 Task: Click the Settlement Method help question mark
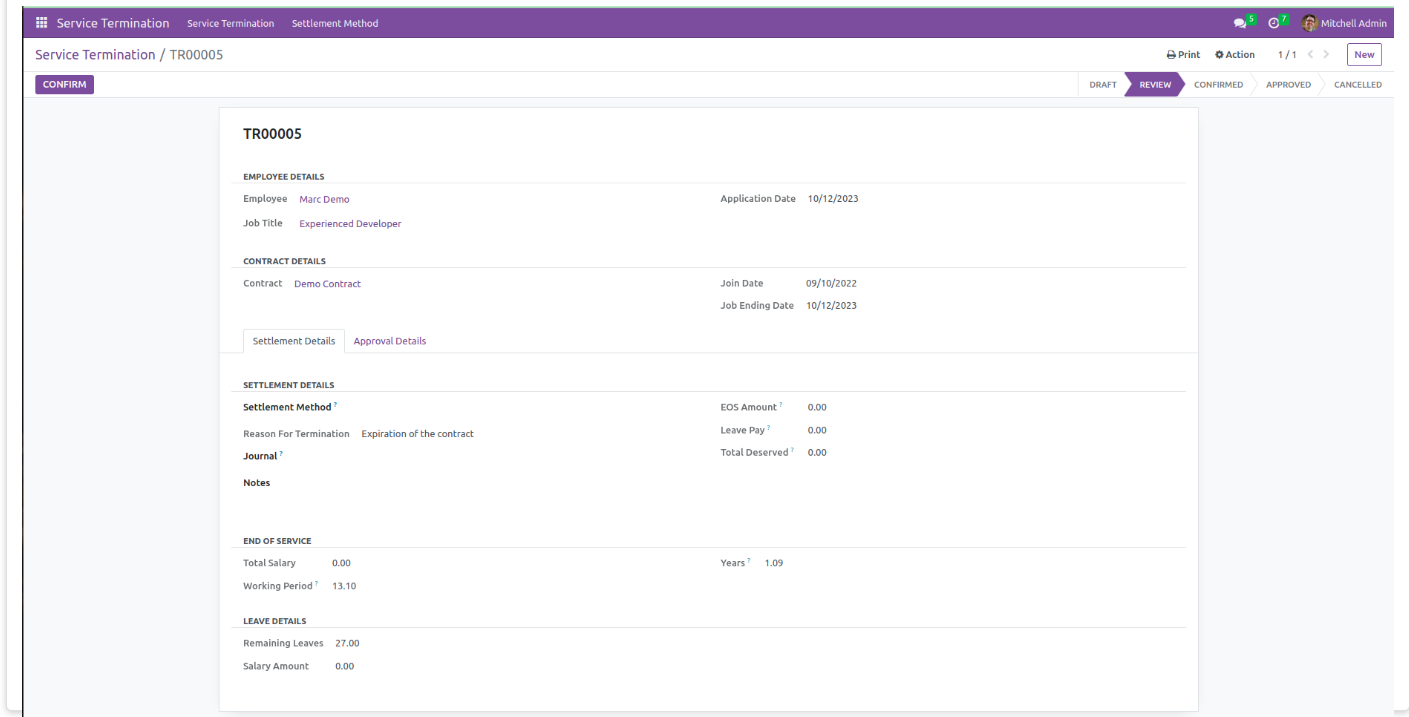(x=335, y=405)
